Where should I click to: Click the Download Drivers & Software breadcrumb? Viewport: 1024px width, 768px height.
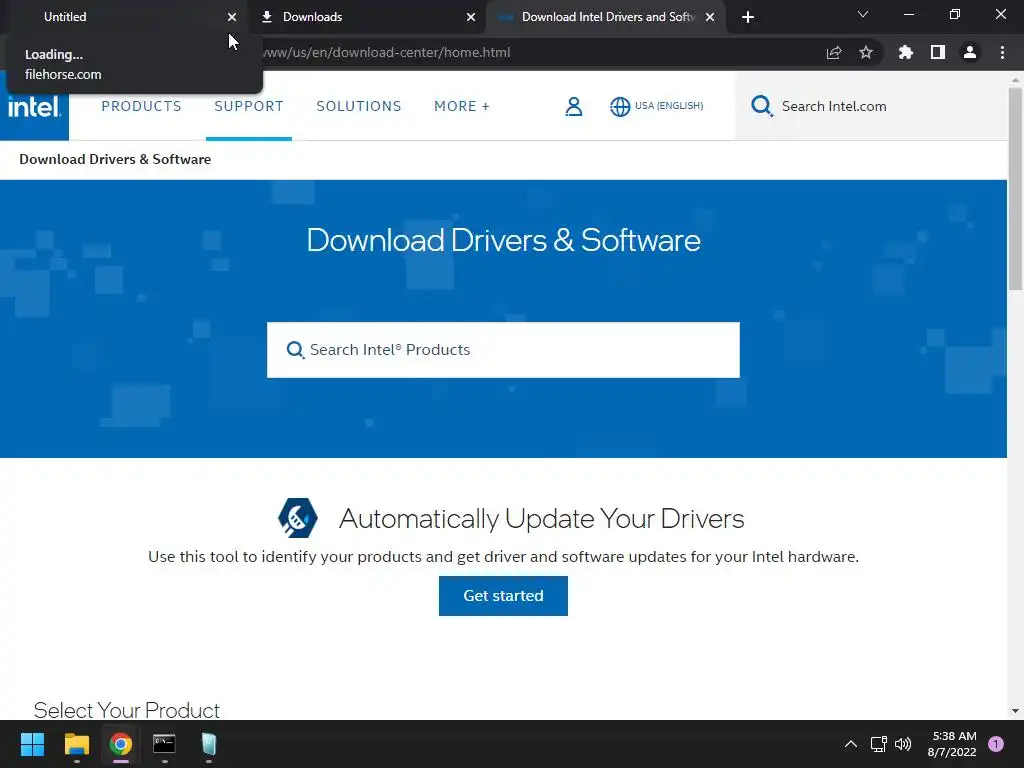[115, 159]
